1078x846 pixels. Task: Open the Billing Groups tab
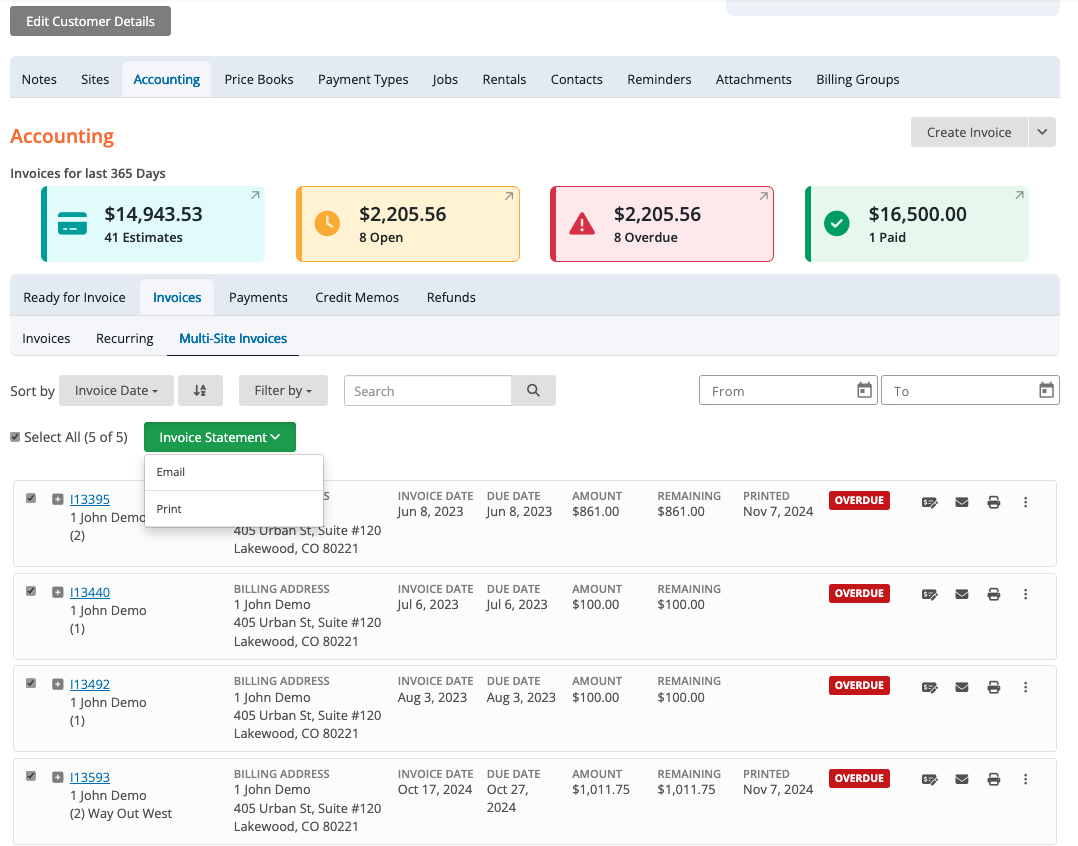pyautogui.click(x=857, y=79)
